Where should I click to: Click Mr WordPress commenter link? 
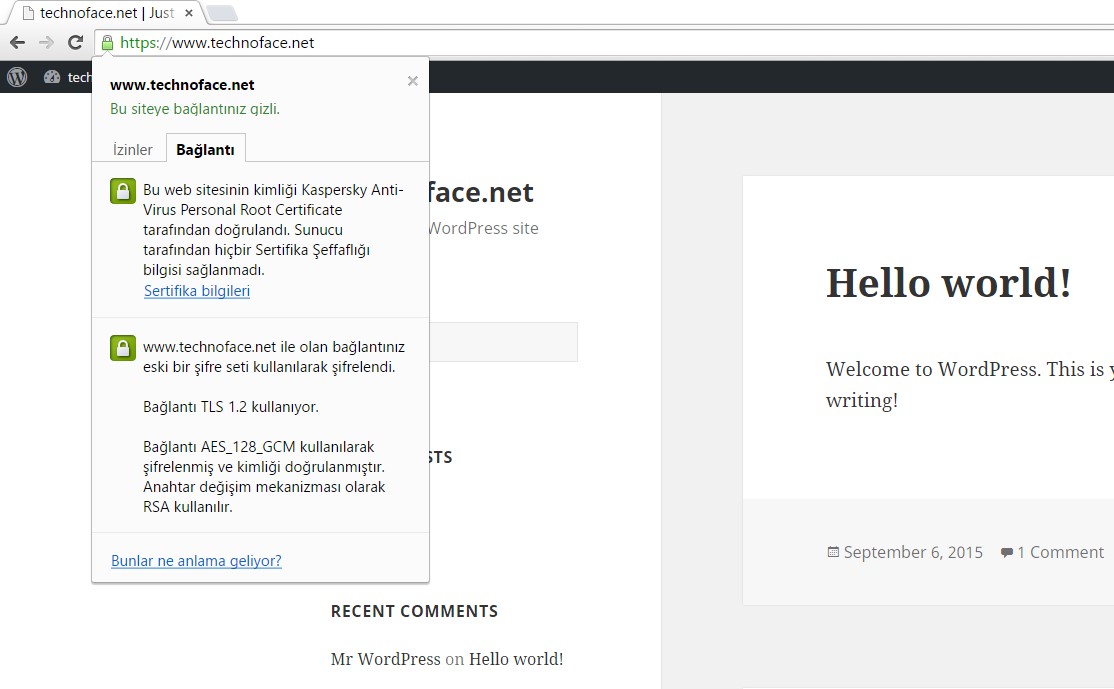click(386, 658)
